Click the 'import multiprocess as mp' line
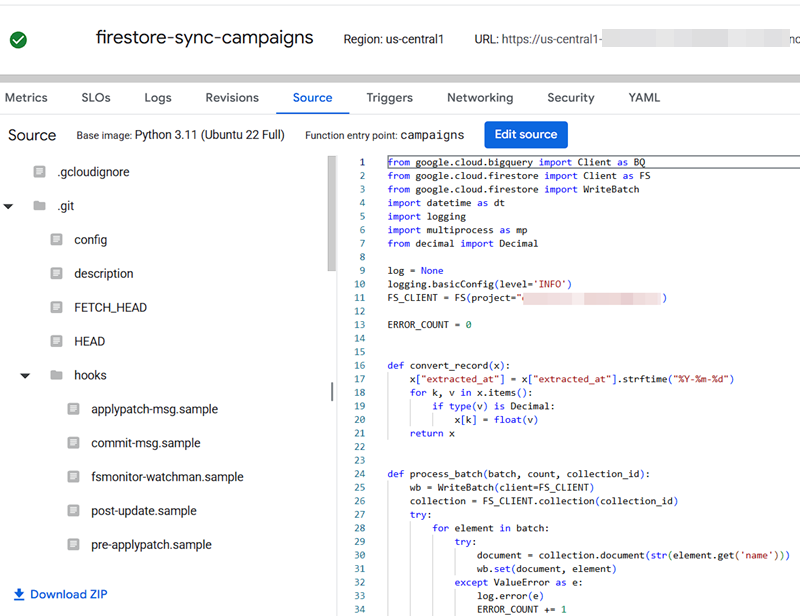The height and width of the screenshot is (616, 800). [457, 230]
